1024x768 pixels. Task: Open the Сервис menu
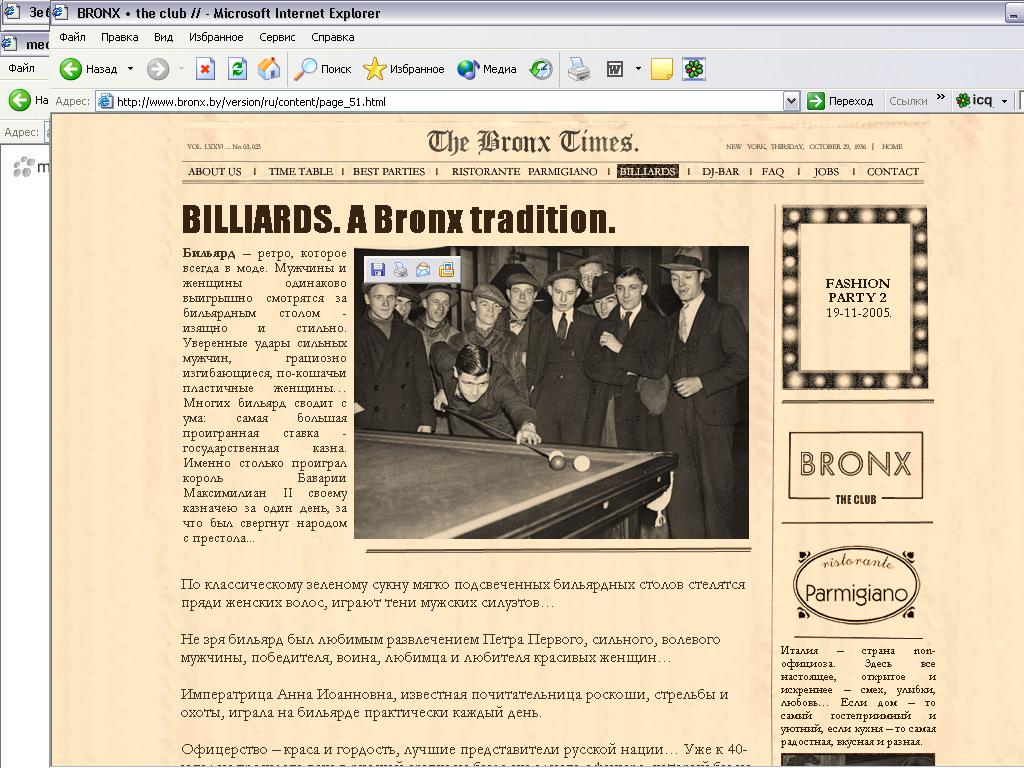[x=277, y=37]
